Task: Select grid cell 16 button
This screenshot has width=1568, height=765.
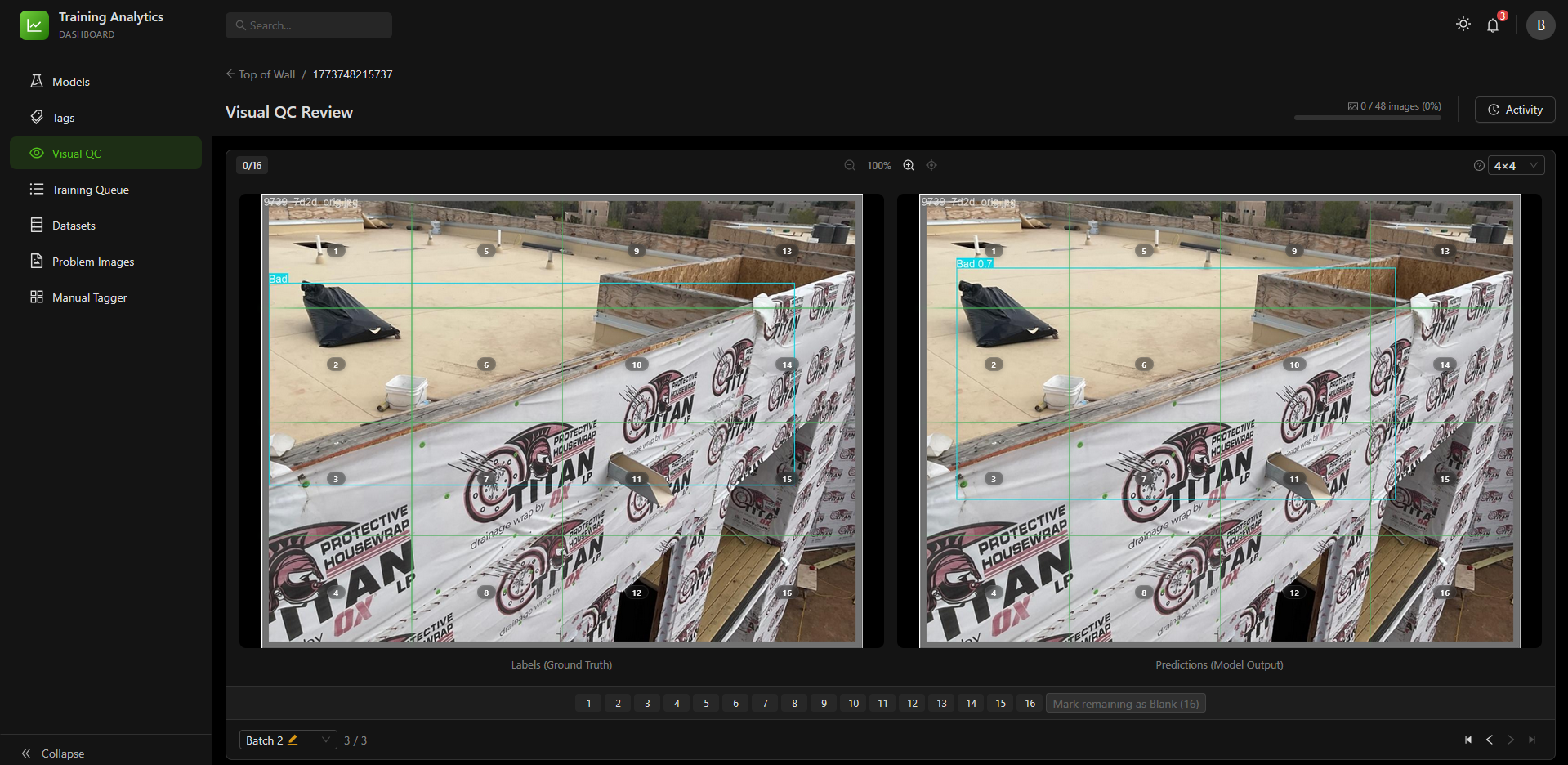Action: (1030, 703)
